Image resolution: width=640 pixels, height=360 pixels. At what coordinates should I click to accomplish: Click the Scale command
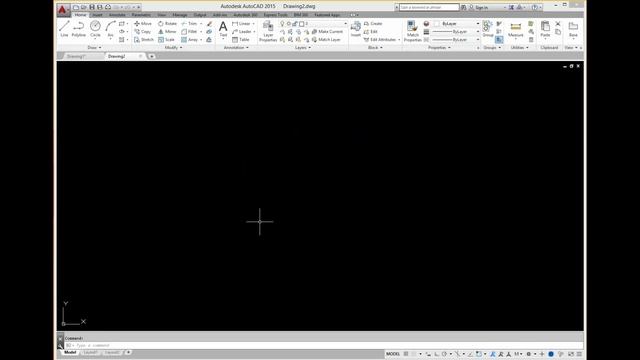(x=166, y=40)
